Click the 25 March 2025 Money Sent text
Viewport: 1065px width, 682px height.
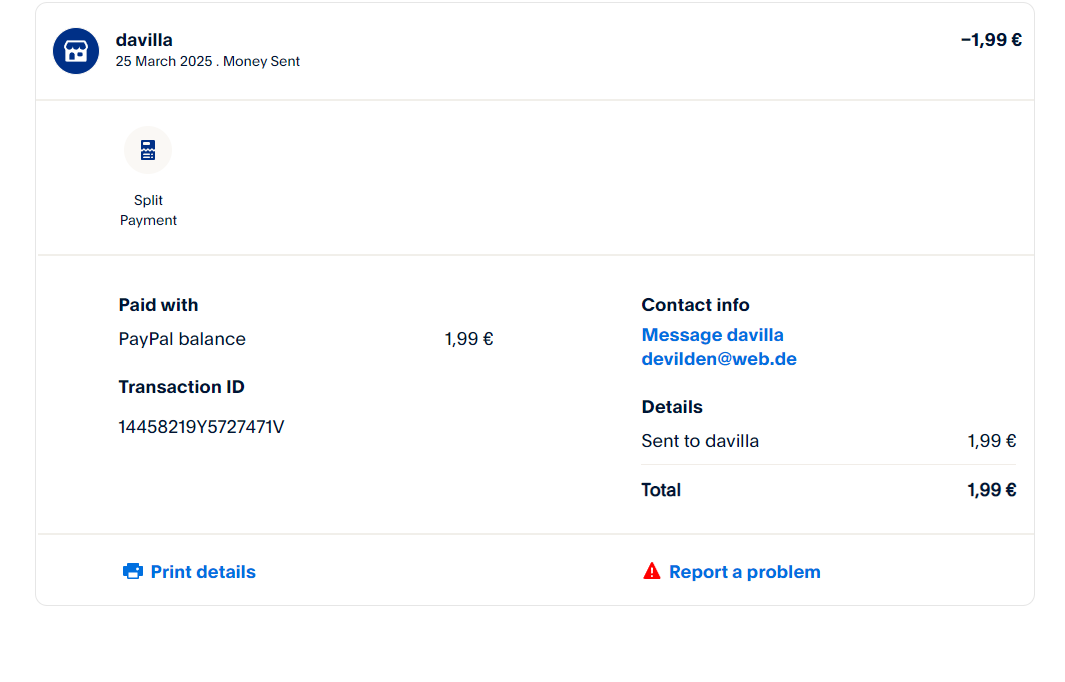click(x=208, y=61)
